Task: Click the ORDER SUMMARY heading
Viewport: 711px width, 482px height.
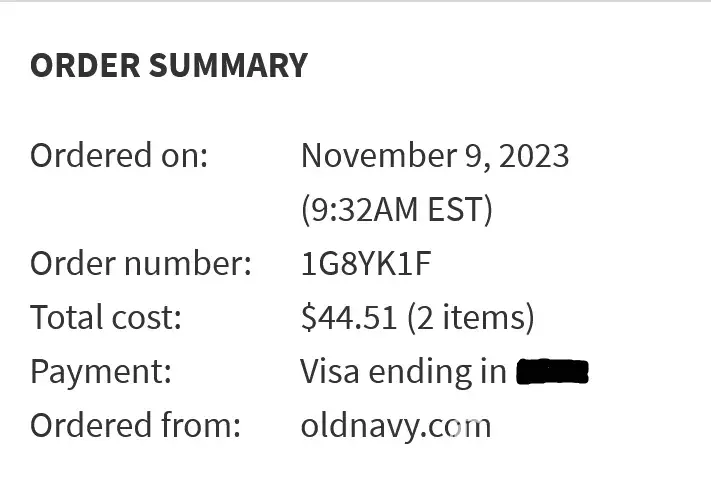Action: pyautogui.click(x=168, y=65)
